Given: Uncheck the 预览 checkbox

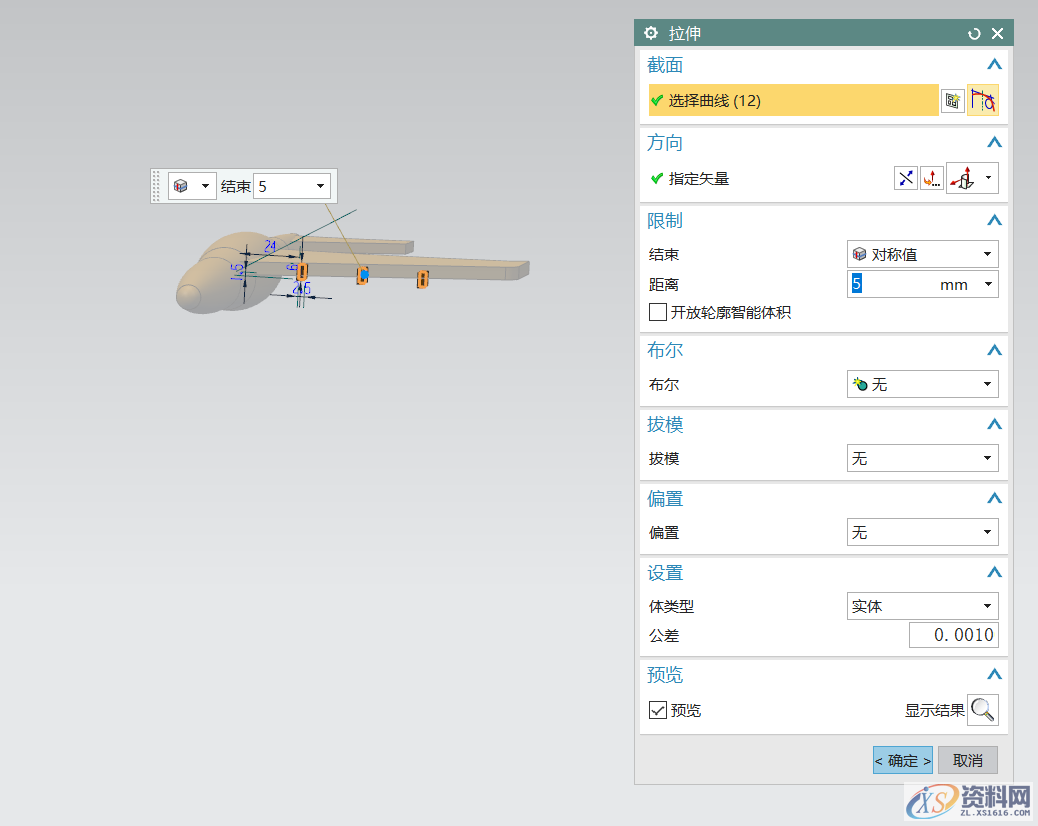Looking at the screenshot, I should 658,710.
